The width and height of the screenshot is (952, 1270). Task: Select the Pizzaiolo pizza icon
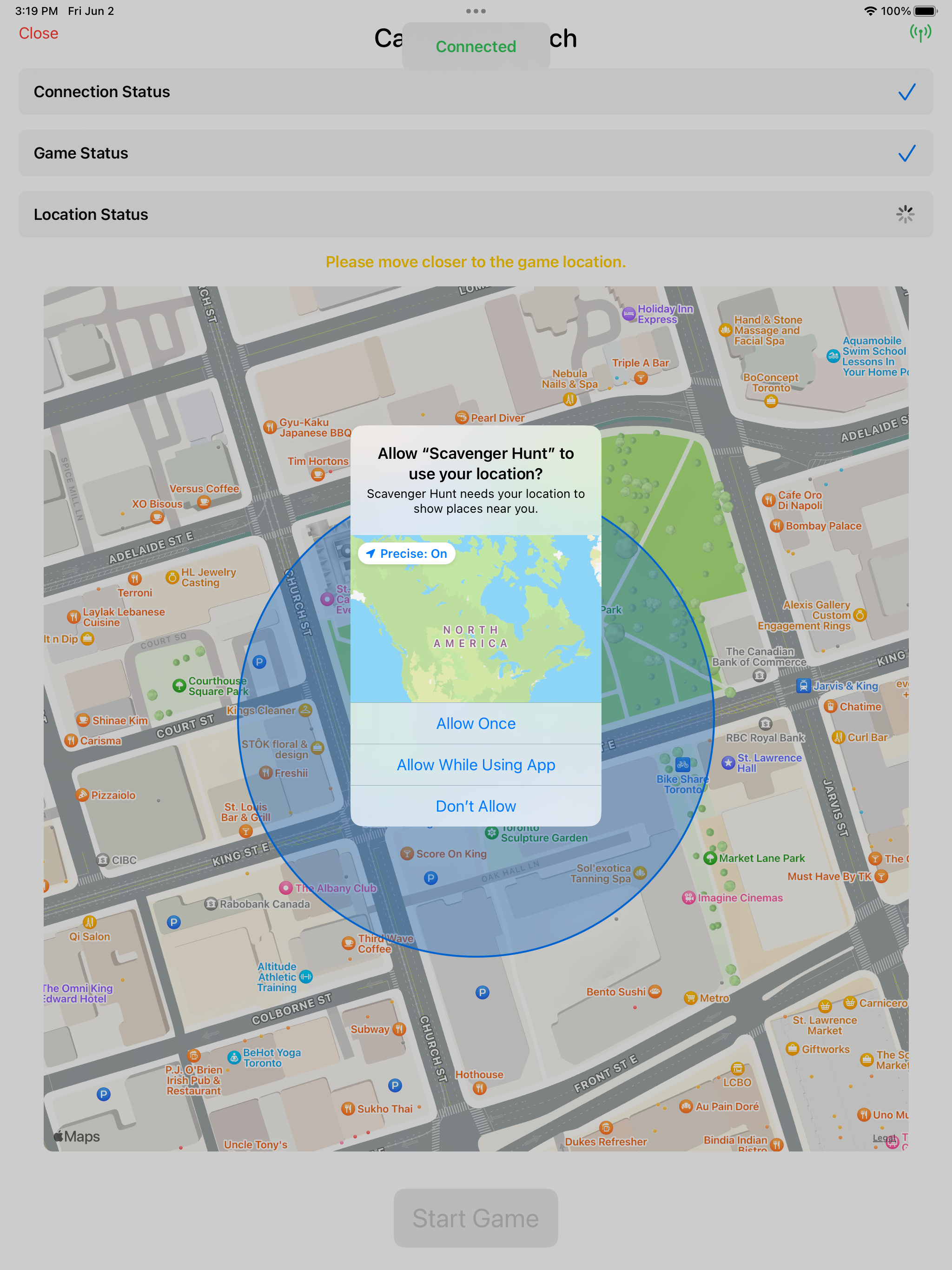click(82, 794)
